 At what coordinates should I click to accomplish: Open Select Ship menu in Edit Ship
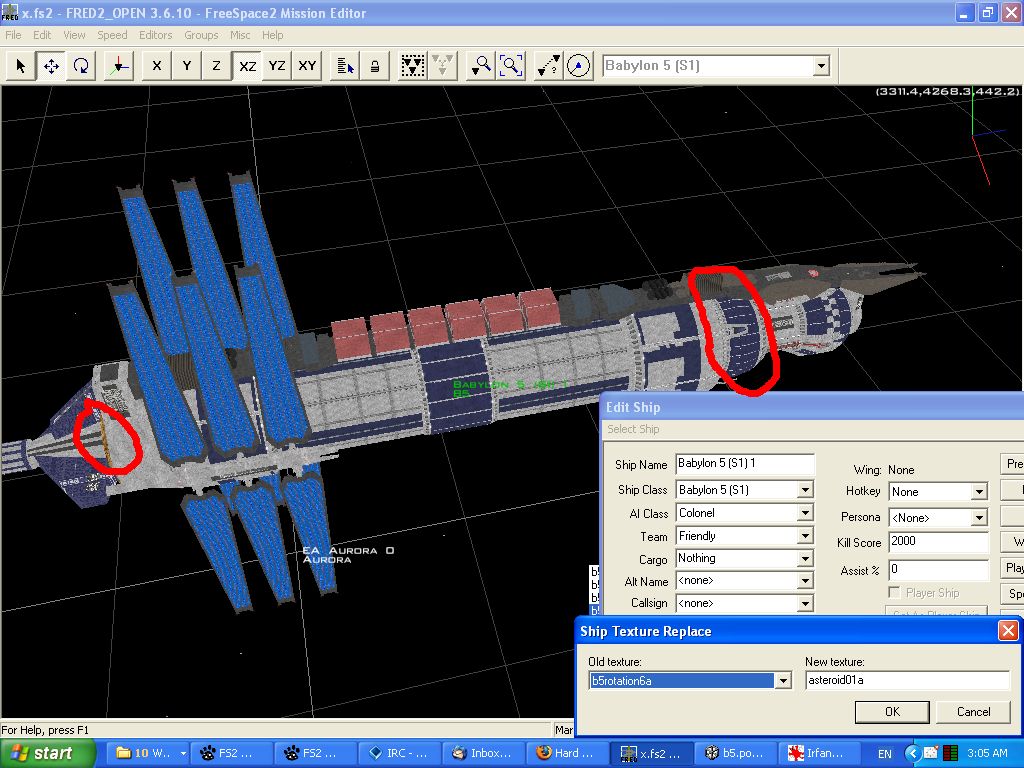[633, 429]
